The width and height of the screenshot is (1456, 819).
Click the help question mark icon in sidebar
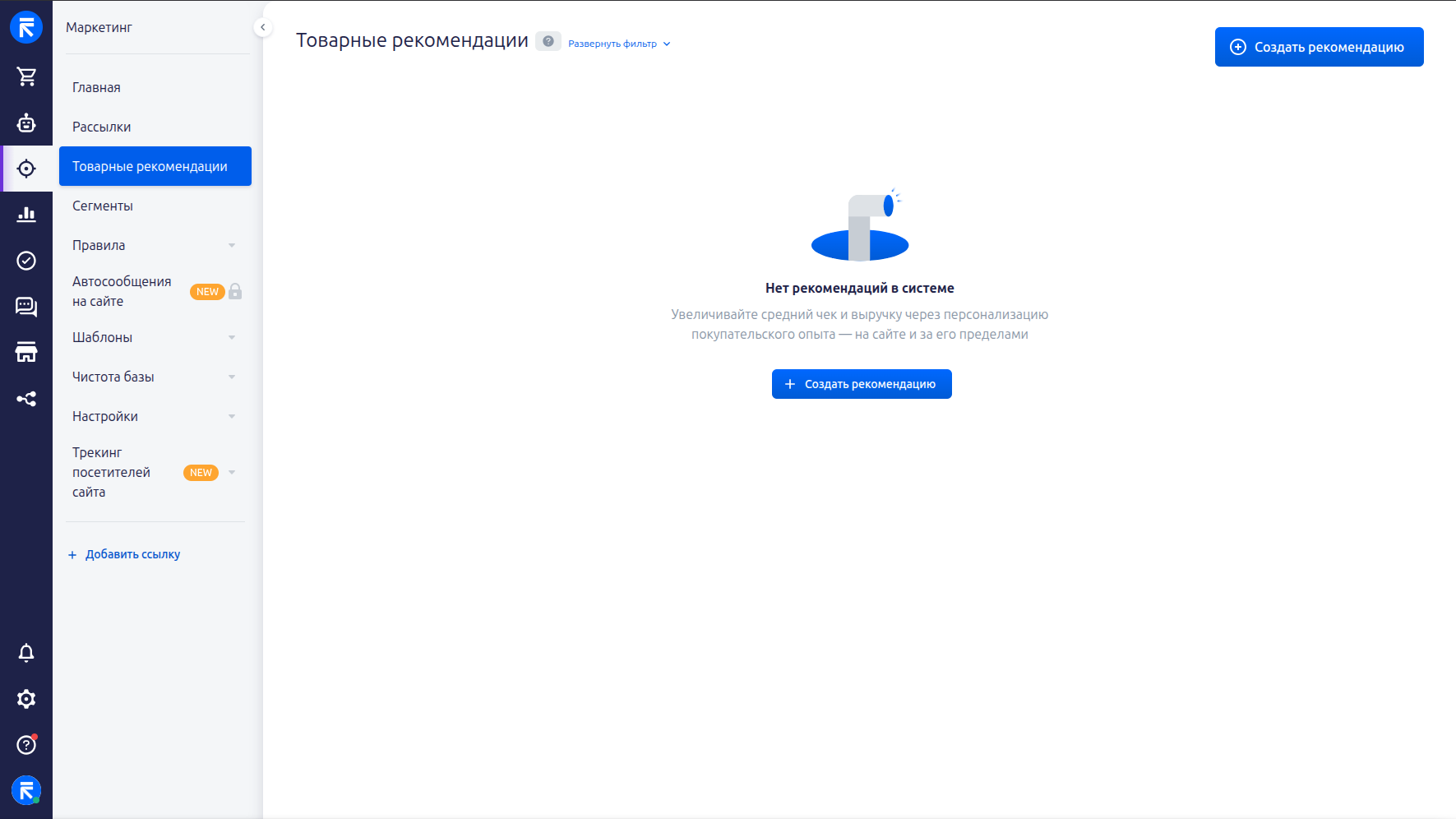pyautogui.click(x=26, y=745)
